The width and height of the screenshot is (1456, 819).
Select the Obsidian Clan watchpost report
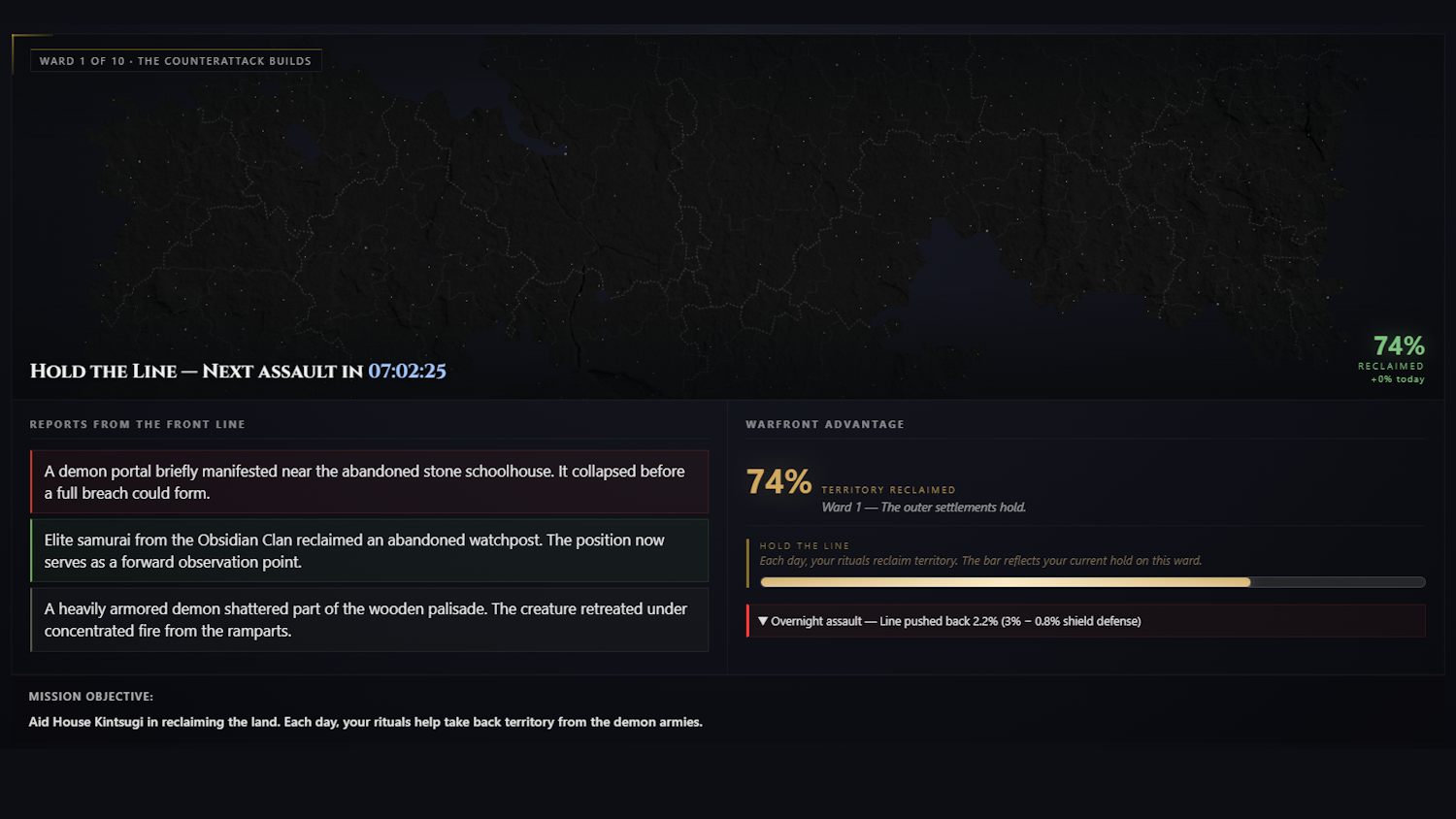[369, 550]
